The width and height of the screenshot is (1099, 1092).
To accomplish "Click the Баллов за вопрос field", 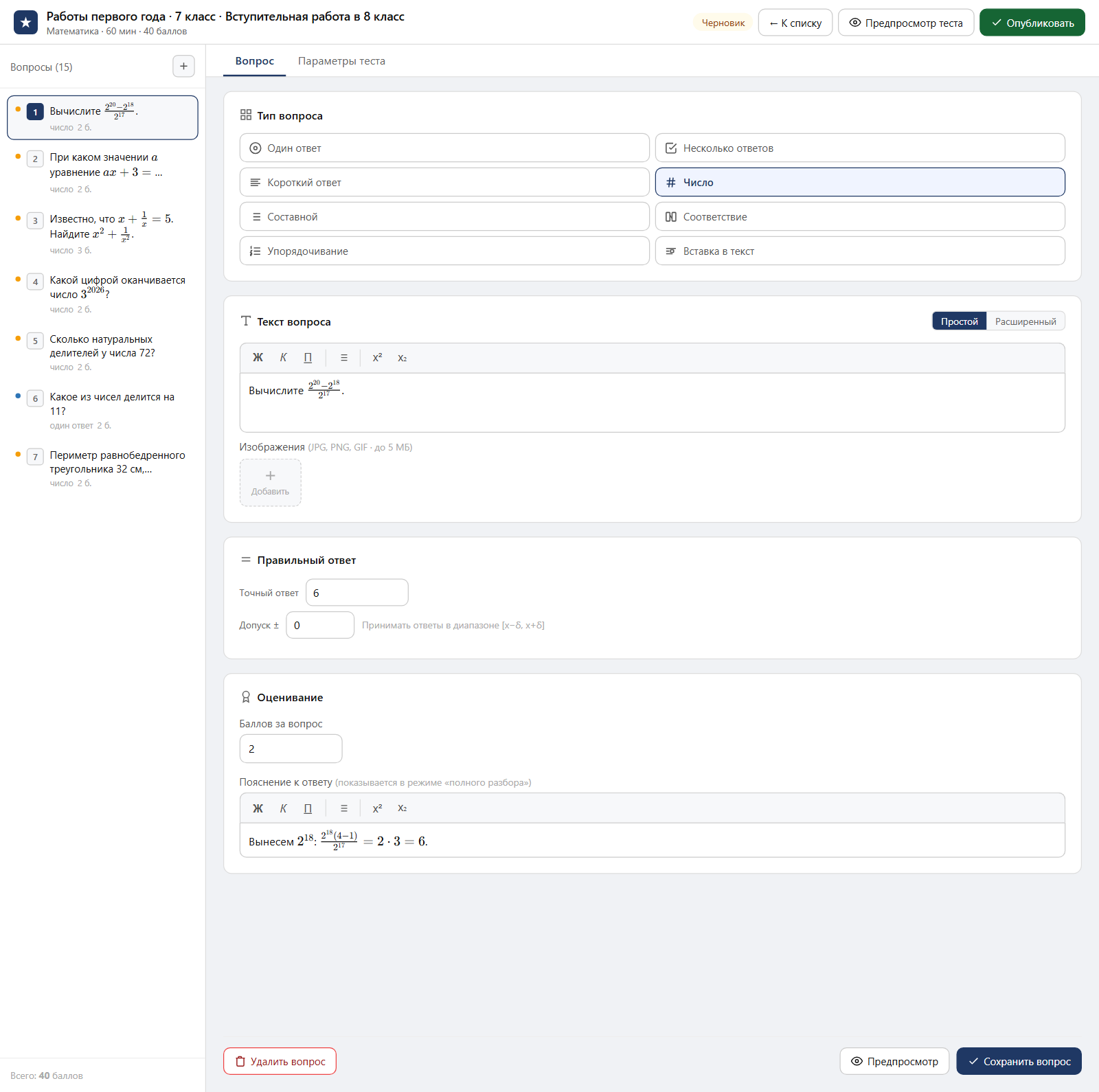I will pos(291,749).
